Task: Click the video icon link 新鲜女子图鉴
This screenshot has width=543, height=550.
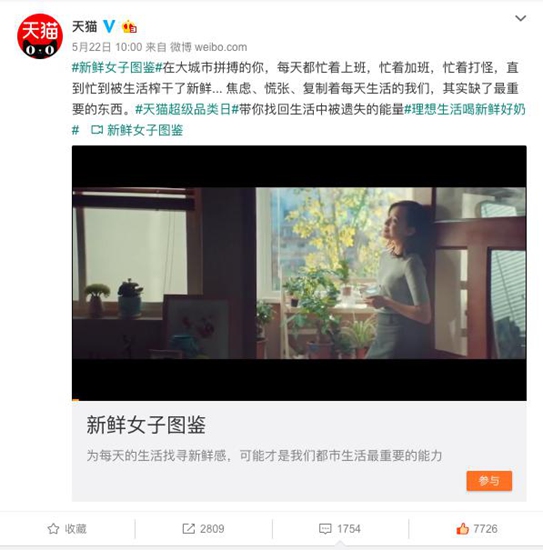Action: tap(137, 130)
